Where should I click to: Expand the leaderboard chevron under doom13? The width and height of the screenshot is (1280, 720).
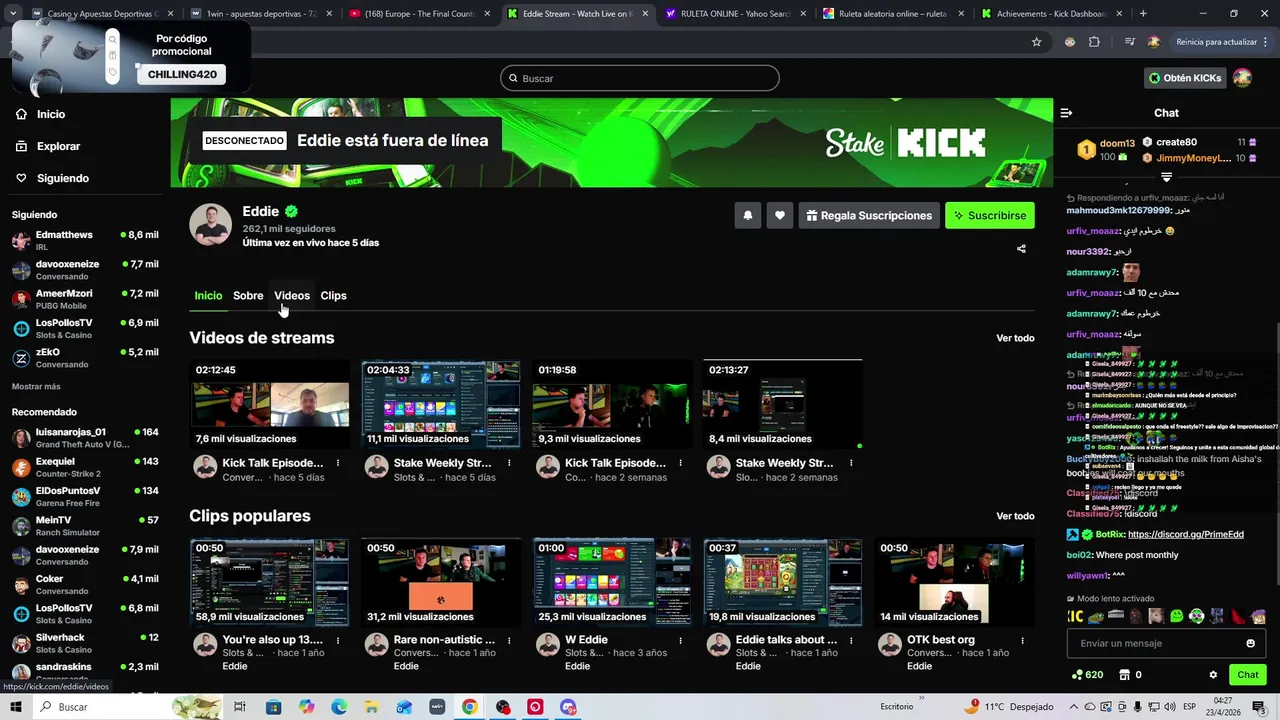(1166, 177)
